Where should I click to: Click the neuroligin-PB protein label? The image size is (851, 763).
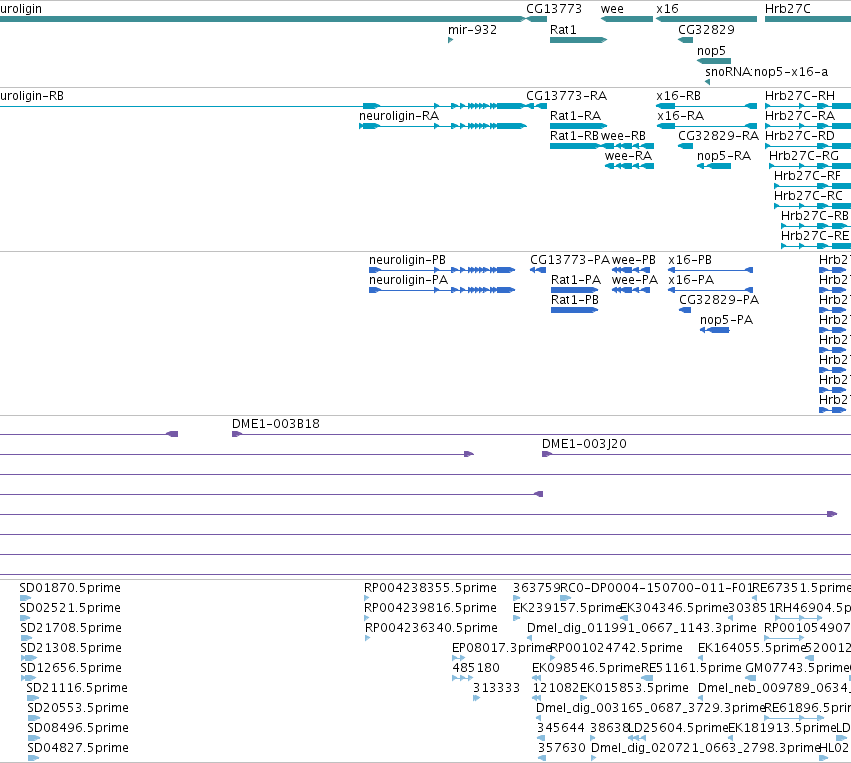407,260
